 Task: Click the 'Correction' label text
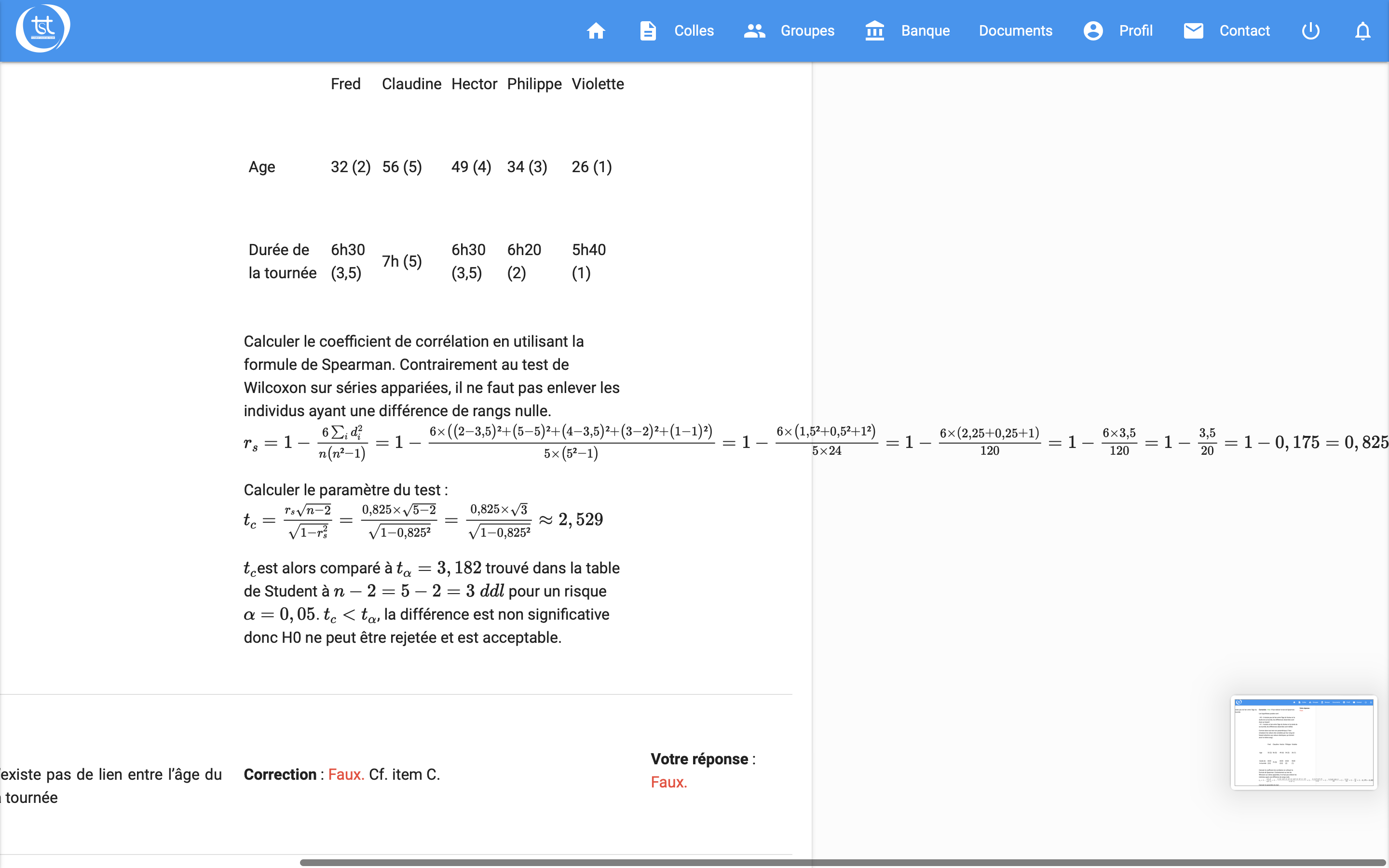280,774
